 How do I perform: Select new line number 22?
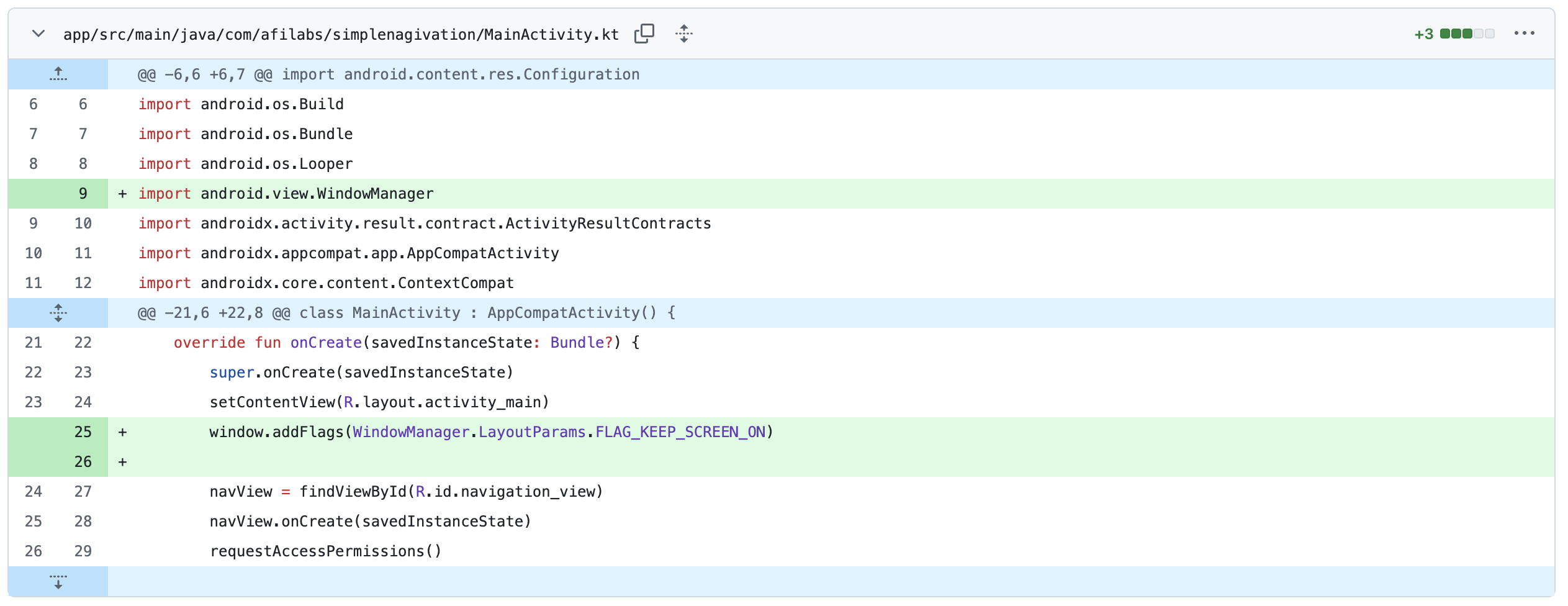point(83,343)
